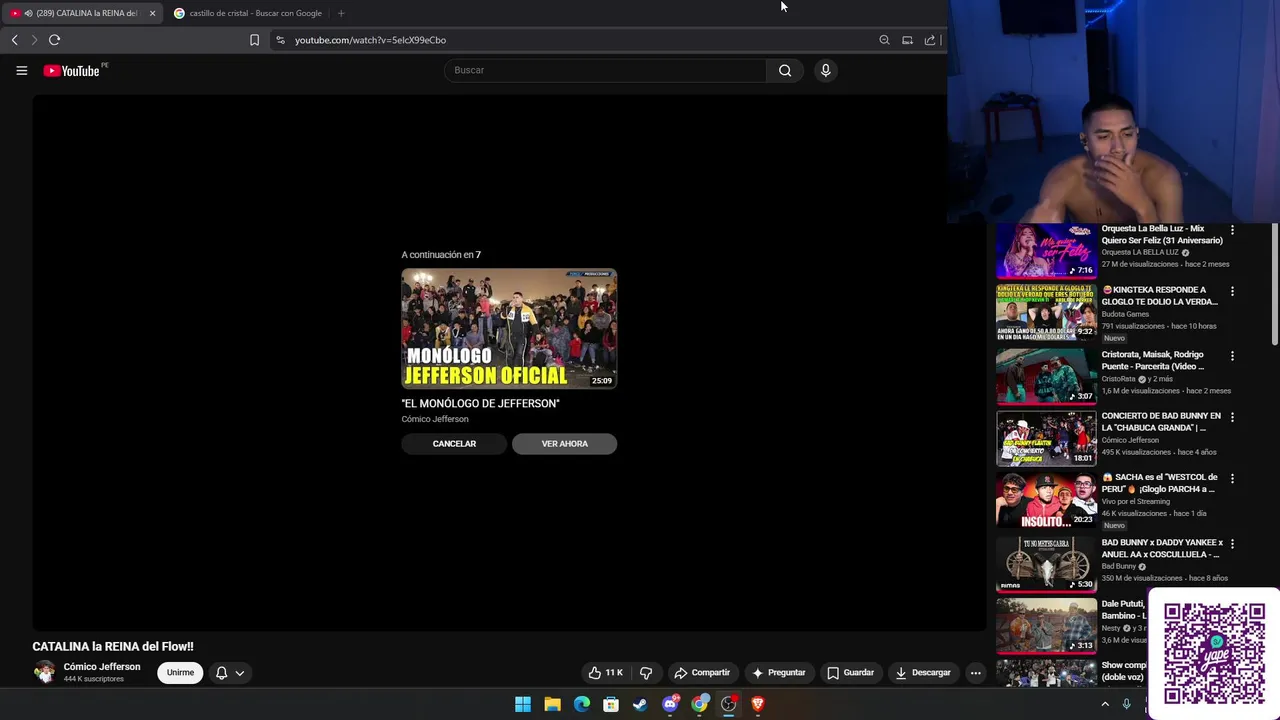
Task: Open Cristorata Parcerita video thumbnail
Action: [x=1046, y=375]
